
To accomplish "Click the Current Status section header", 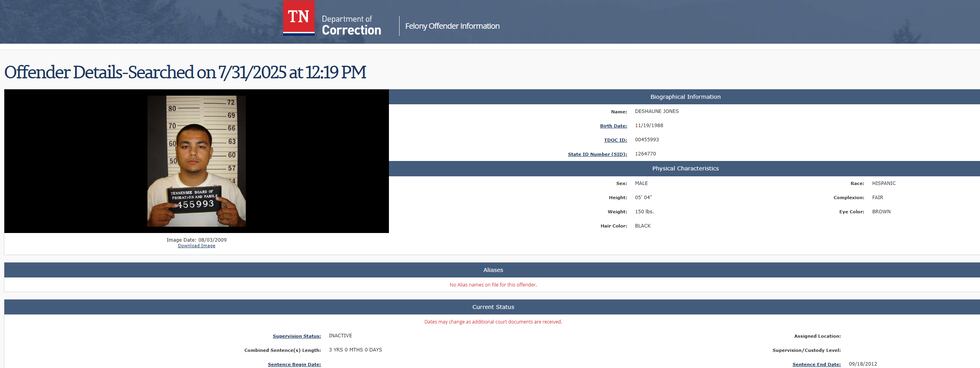I will [x=492, y=307].
